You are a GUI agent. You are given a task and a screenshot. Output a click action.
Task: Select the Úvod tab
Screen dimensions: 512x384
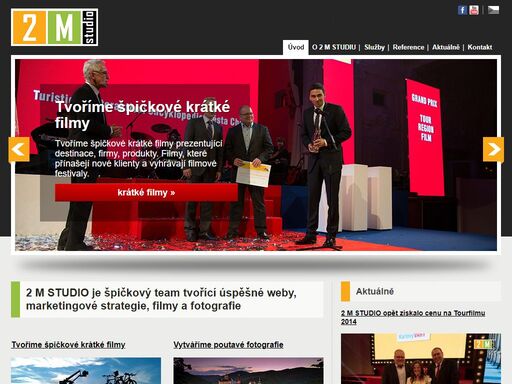[296, 47]
